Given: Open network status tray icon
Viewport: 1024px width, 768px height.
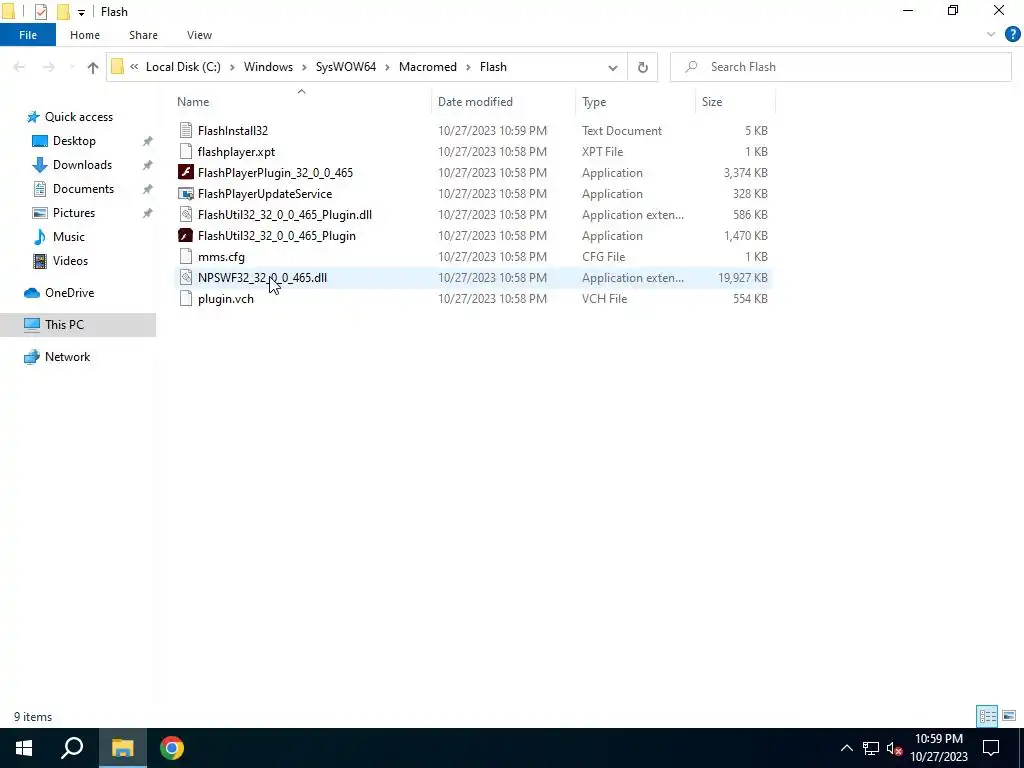Looking at the screenshot, I should (x=871, y=748).
